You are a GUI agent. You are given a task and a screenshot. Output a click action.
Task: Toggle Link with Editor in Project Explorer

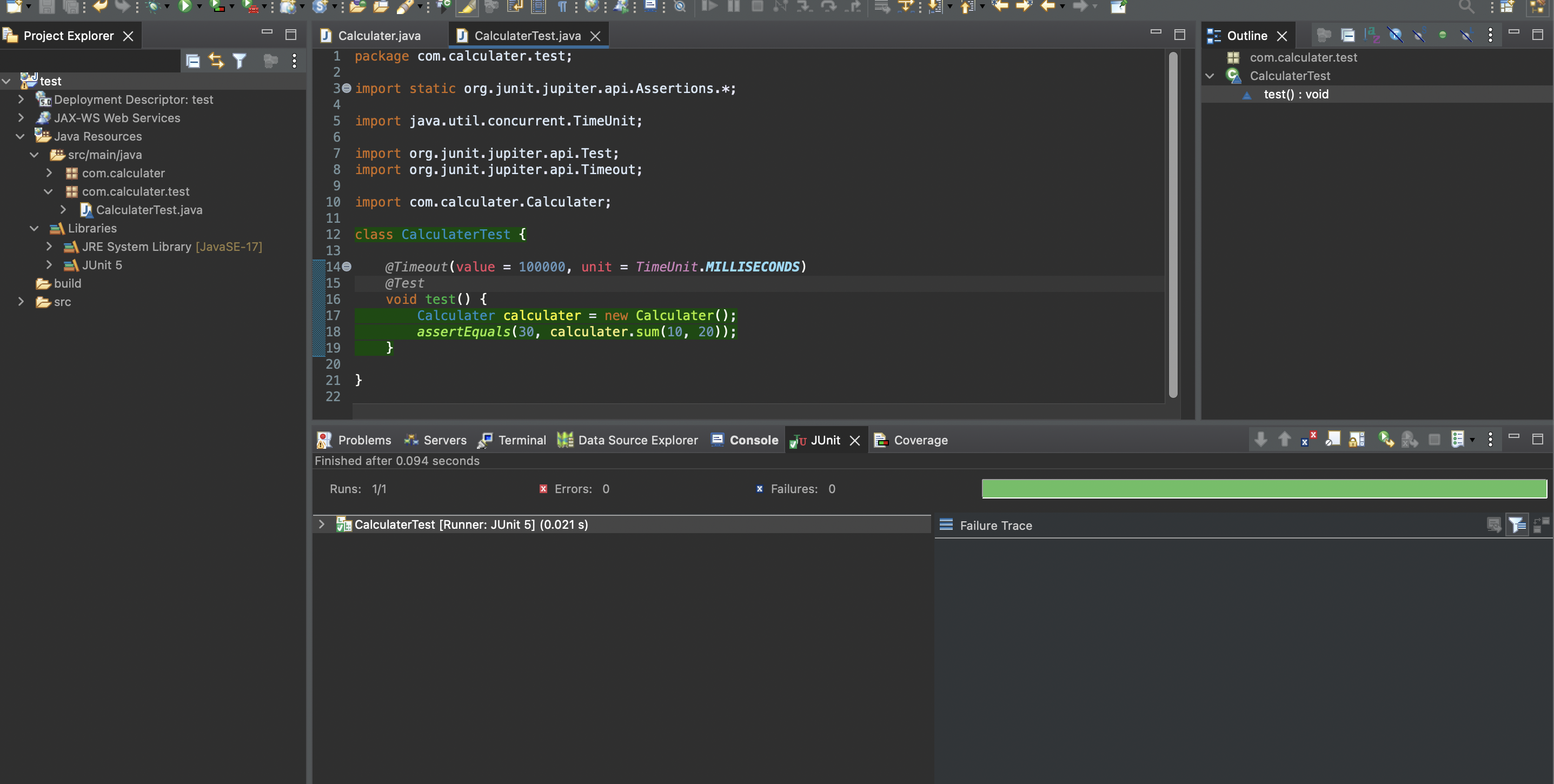click(216, 61)
